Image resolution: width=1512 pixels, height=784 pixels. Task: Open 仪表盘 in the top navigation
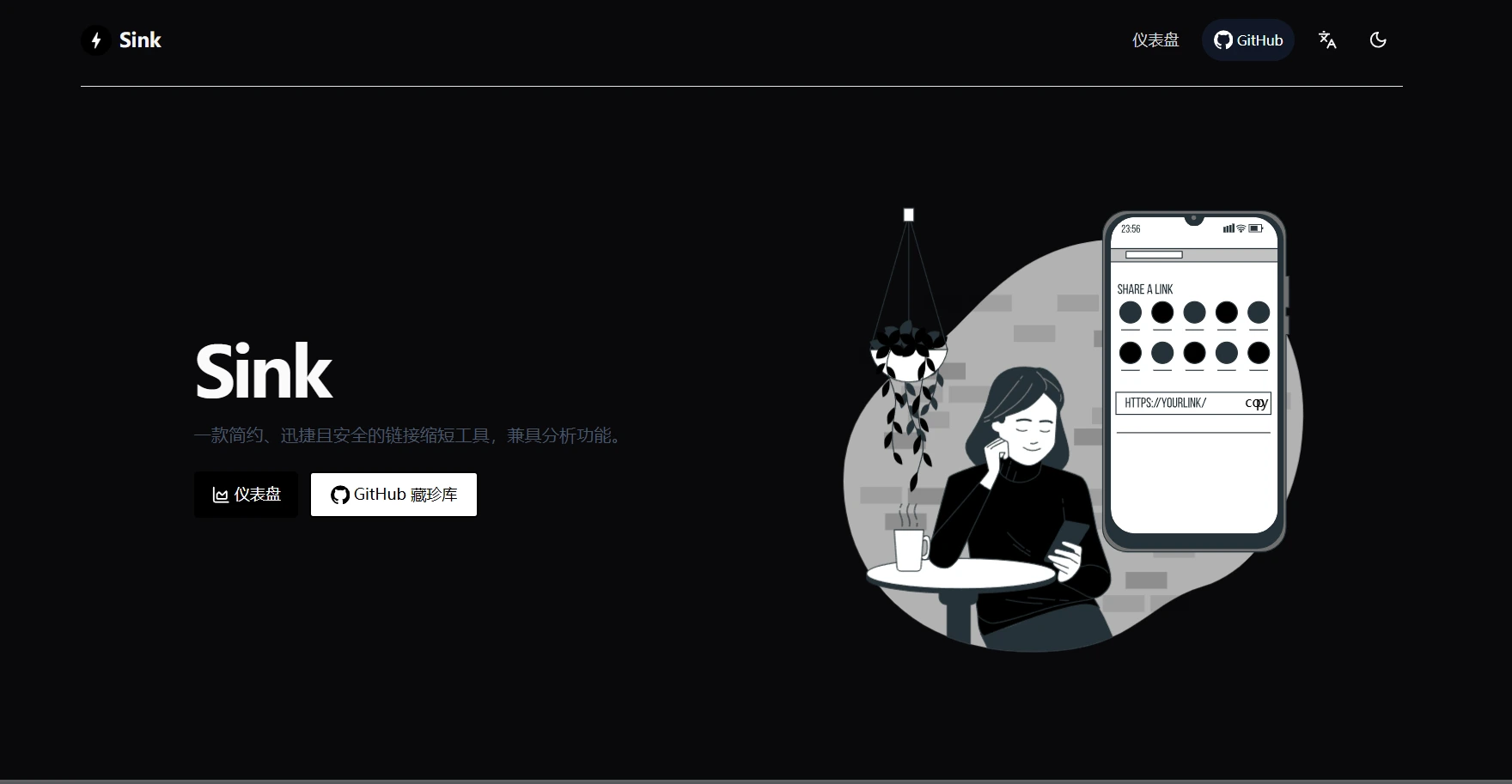1155,40
